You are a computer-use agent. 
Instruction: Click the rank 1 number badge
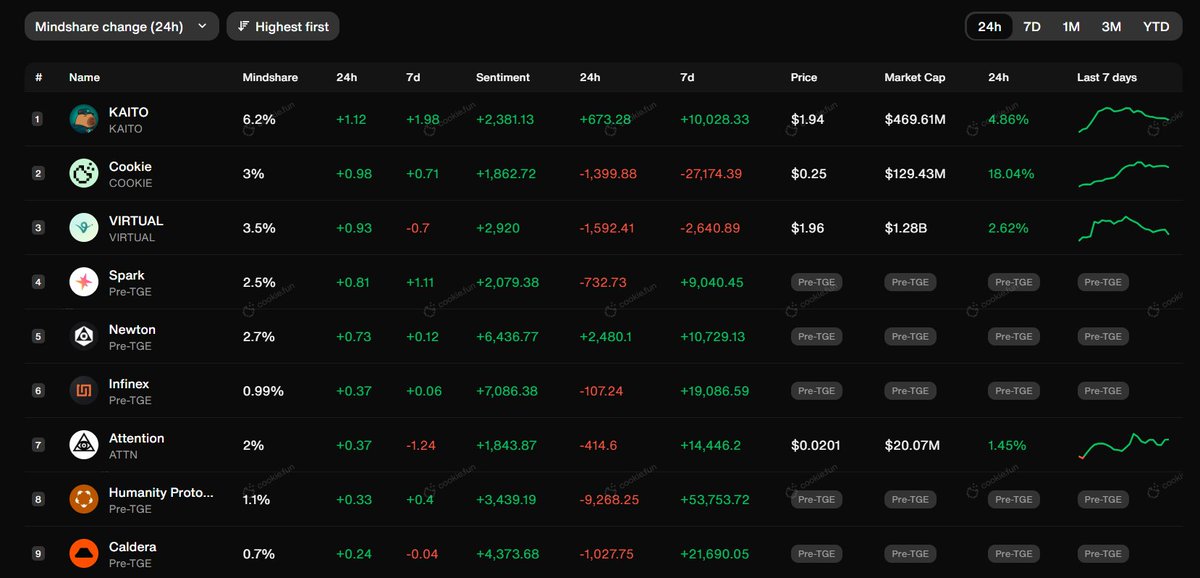[x=38, y=119]
